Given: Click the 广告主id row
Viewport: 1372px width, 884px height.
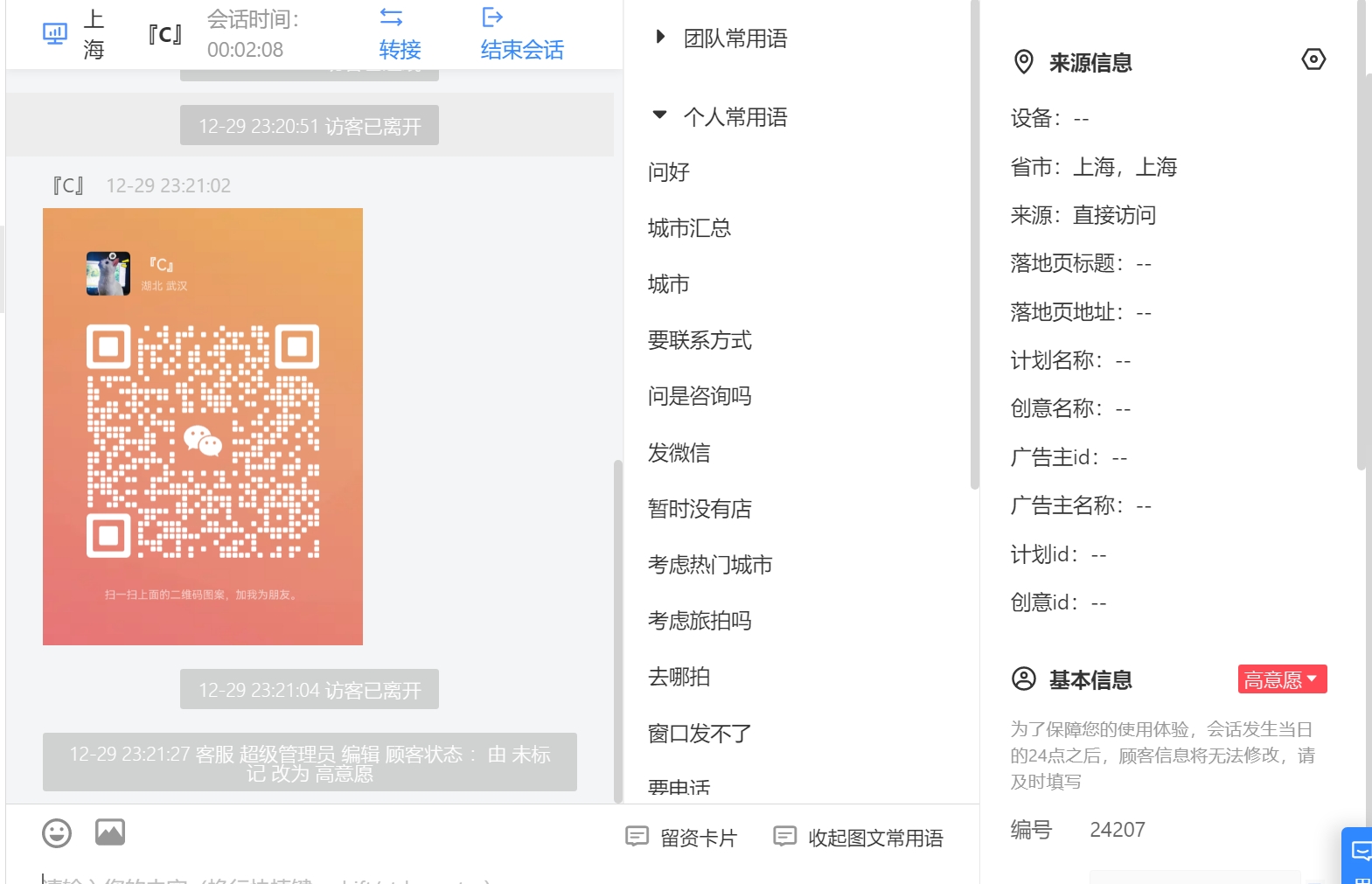Looking at the screenshot, I should 1069,457.
